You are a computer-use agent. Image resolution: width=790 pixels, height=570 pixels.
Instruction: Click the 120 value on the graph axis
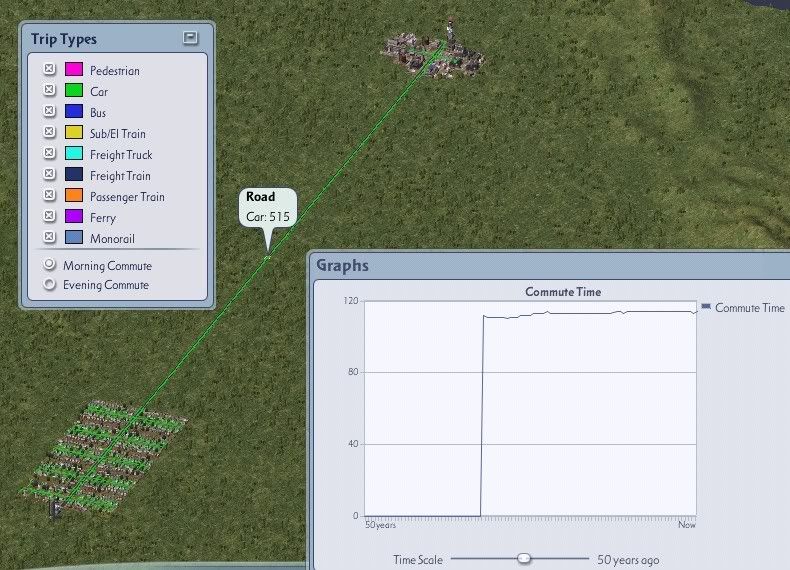tap(351, 301)
